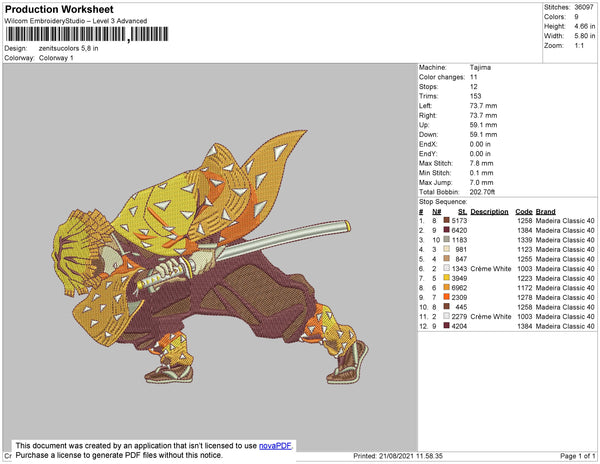The width and height of the screenshot is (600, 464).
Task: Select the N# column header
Action: pos(437,212)
